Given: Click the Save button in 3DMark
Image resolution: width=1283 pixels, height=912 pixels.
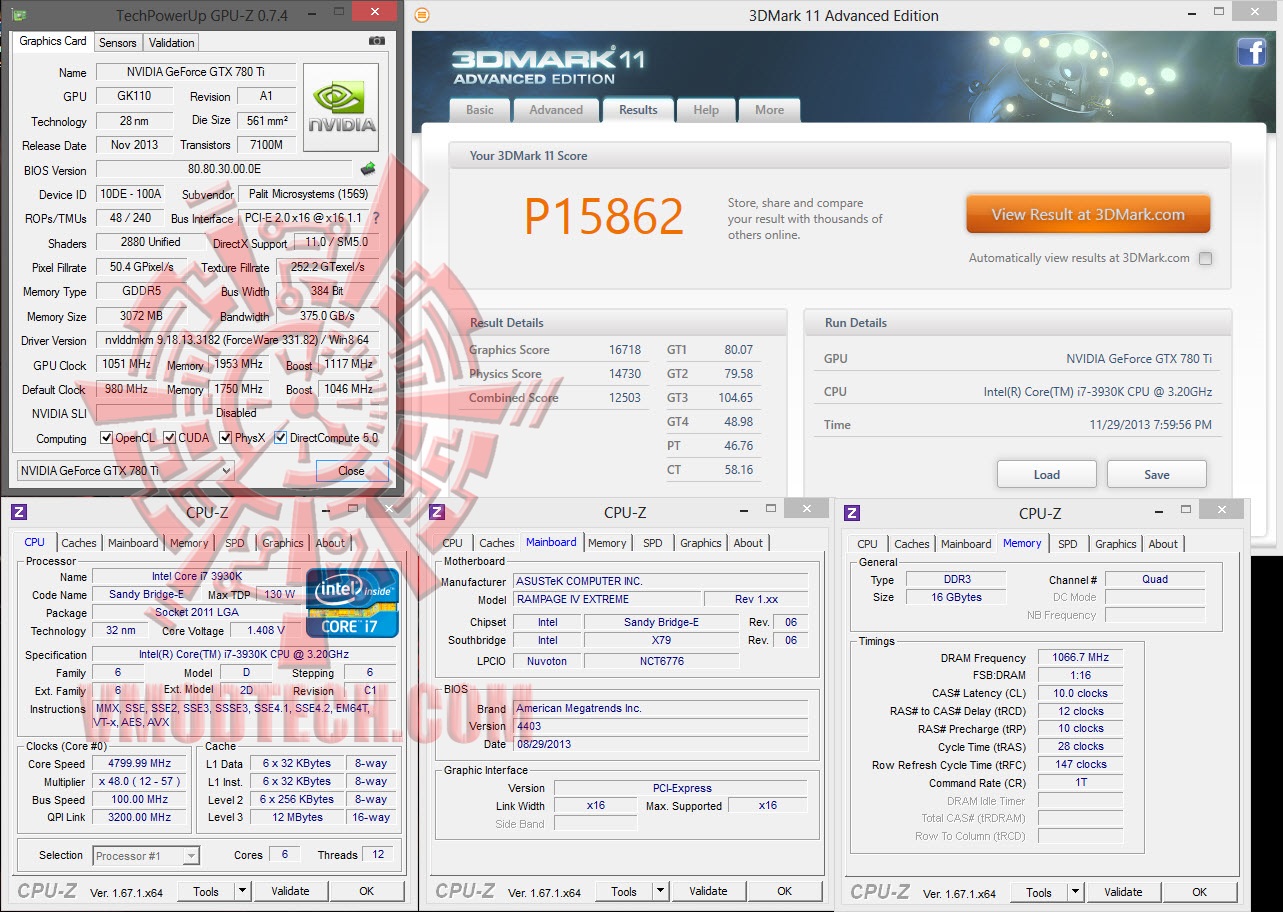Looking at the screenshot, I should (x=1157, y=474).
